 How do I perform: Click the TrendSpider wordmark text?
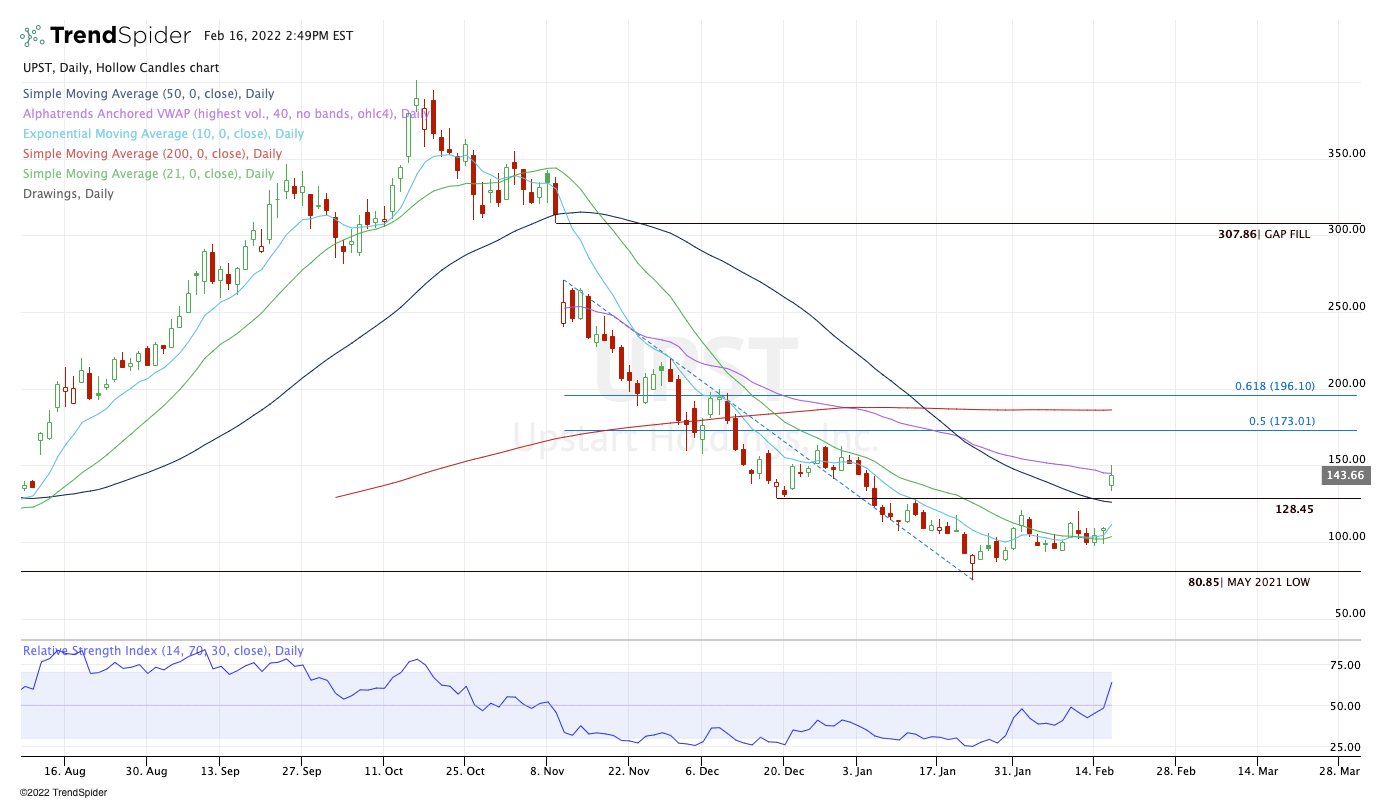(120, 36)
